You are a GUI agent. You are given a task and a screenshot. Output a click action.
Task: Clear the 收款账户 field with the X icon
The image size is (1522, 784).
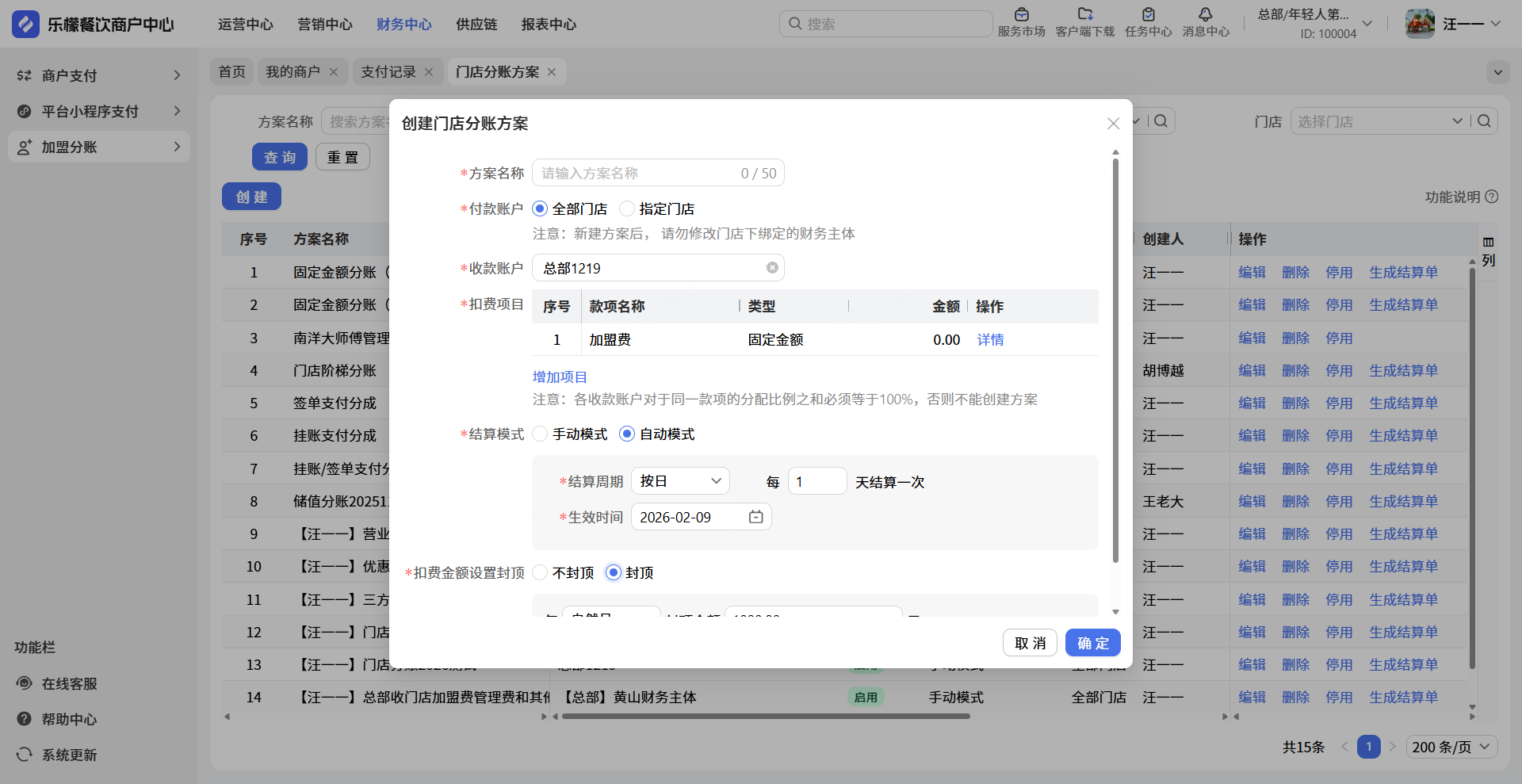pyautogui.click(x=772, y=268)
